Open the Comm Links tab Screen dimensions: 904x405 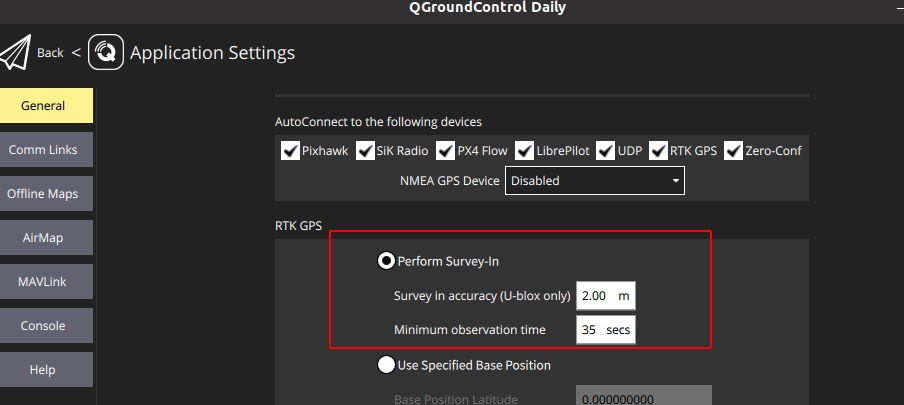coord(46,149)
